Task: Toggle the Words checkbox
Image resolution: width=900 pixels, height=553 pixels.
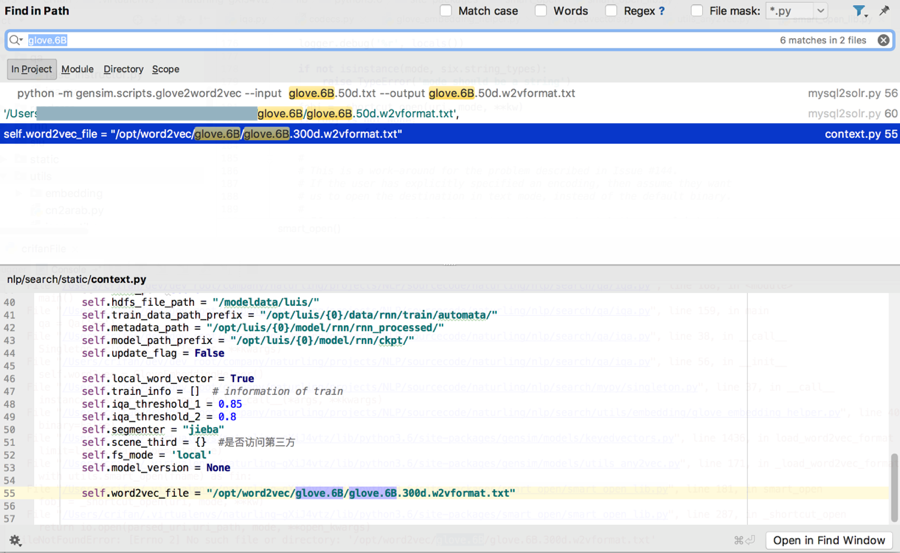Action: click(x=541, y=11)
